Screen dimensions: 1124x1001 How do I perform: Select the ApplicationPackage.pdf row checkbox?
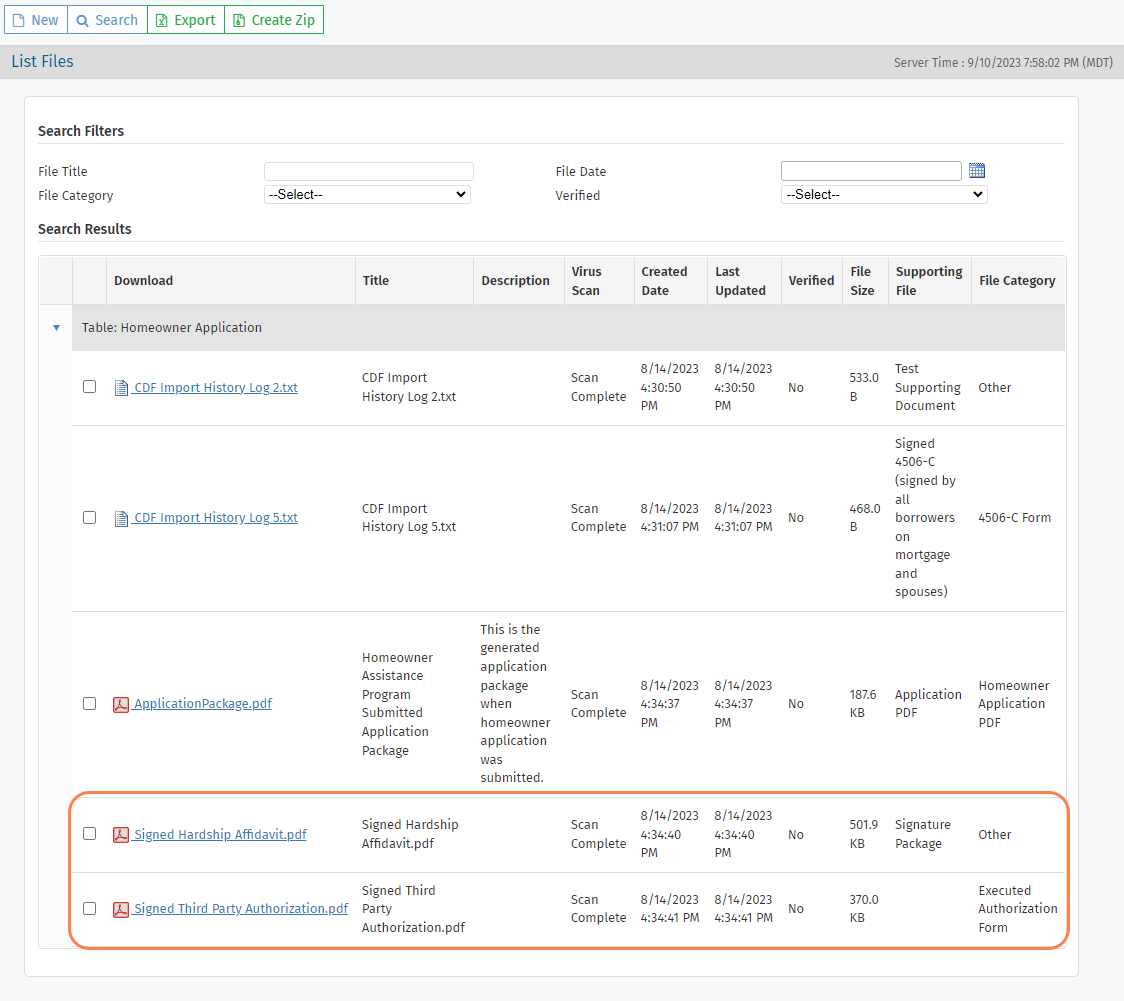(90, 703)
